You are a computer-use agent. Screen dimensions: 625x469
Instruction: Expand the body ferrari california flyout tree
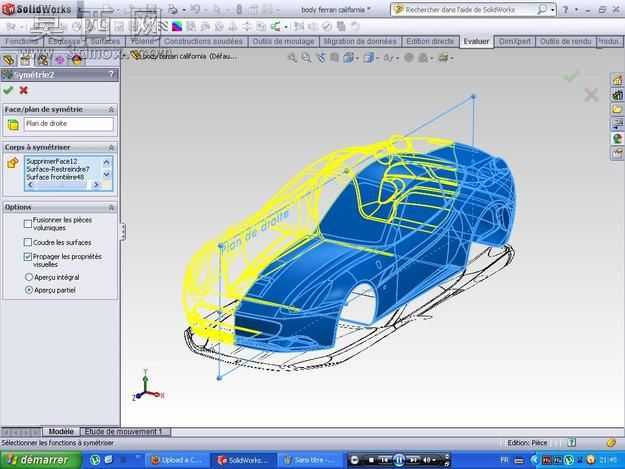click(125, 56)
